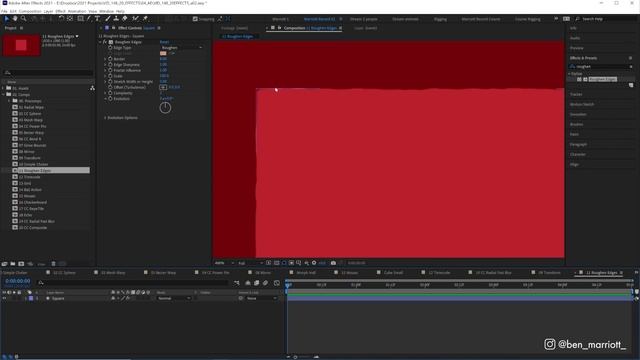Viewport: 640px width, 360px height.
Task: Select the Zoom magnifier tool
Action: [24, 19]
